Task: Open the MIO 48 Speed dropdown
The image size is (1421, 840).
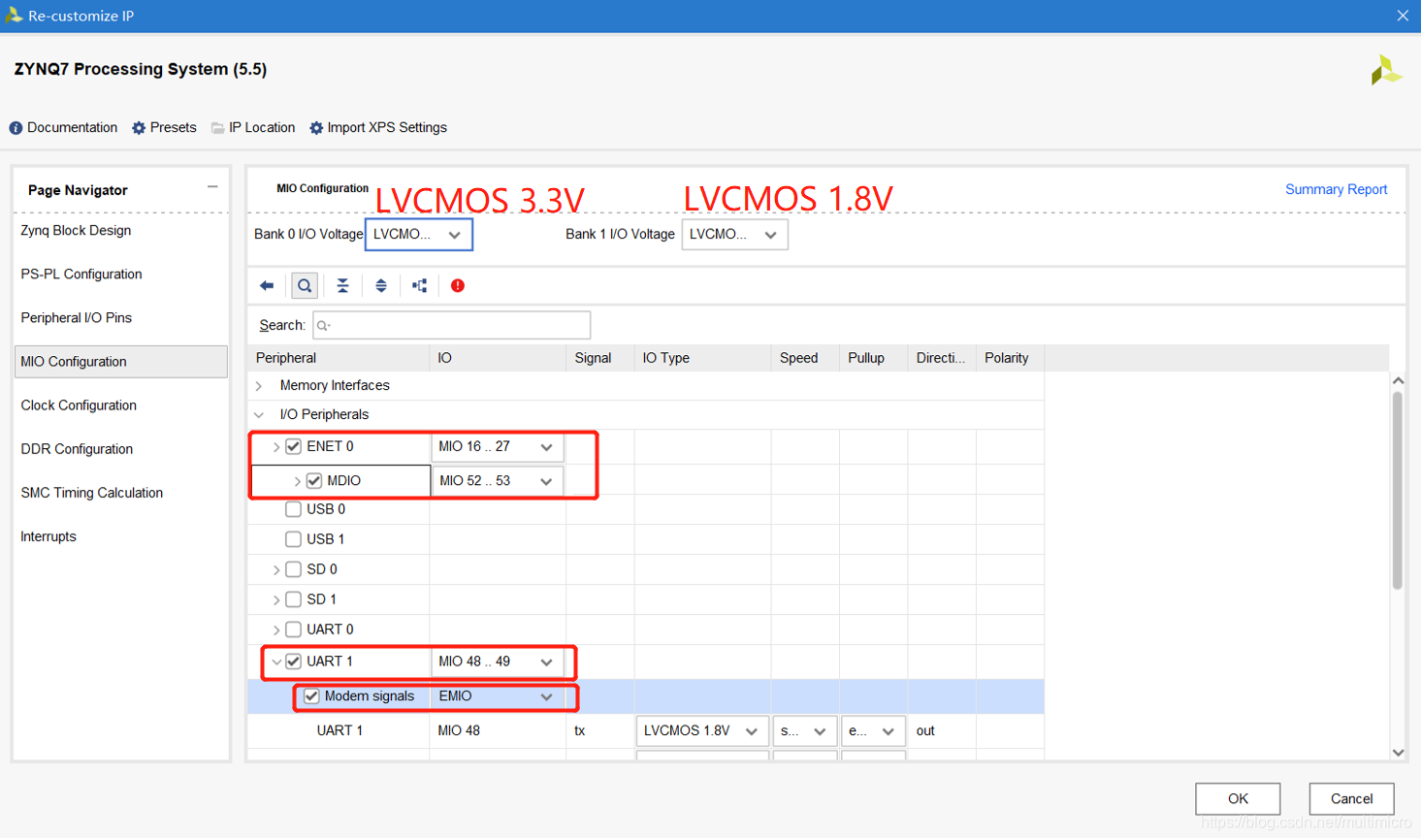Action: 804,731
